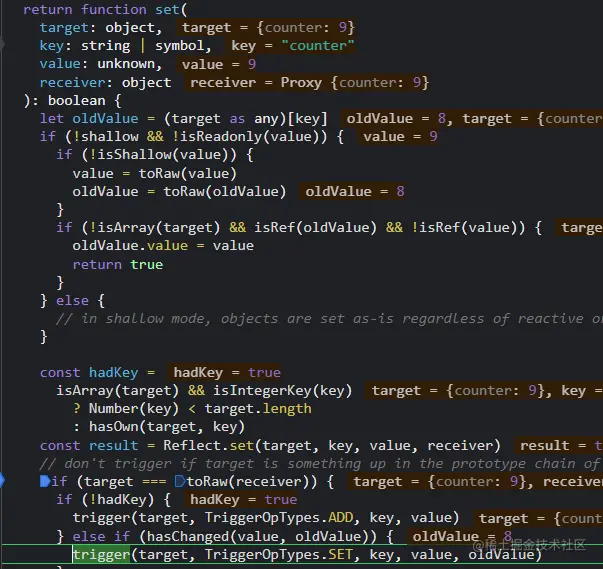The height and width of the screenshot is (569, 603).
Task: Click the "): boolean {" line
Action: [72, 100]
